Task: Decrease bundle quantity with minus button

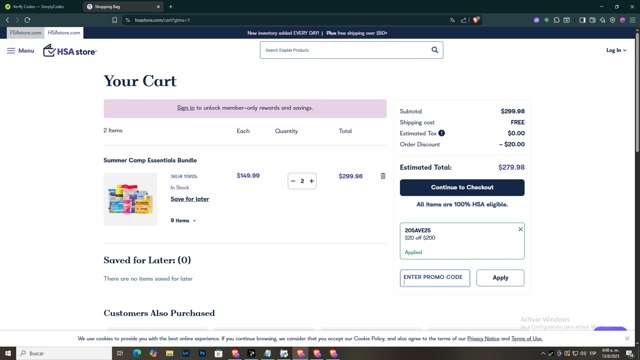Action: pos(293,181)
